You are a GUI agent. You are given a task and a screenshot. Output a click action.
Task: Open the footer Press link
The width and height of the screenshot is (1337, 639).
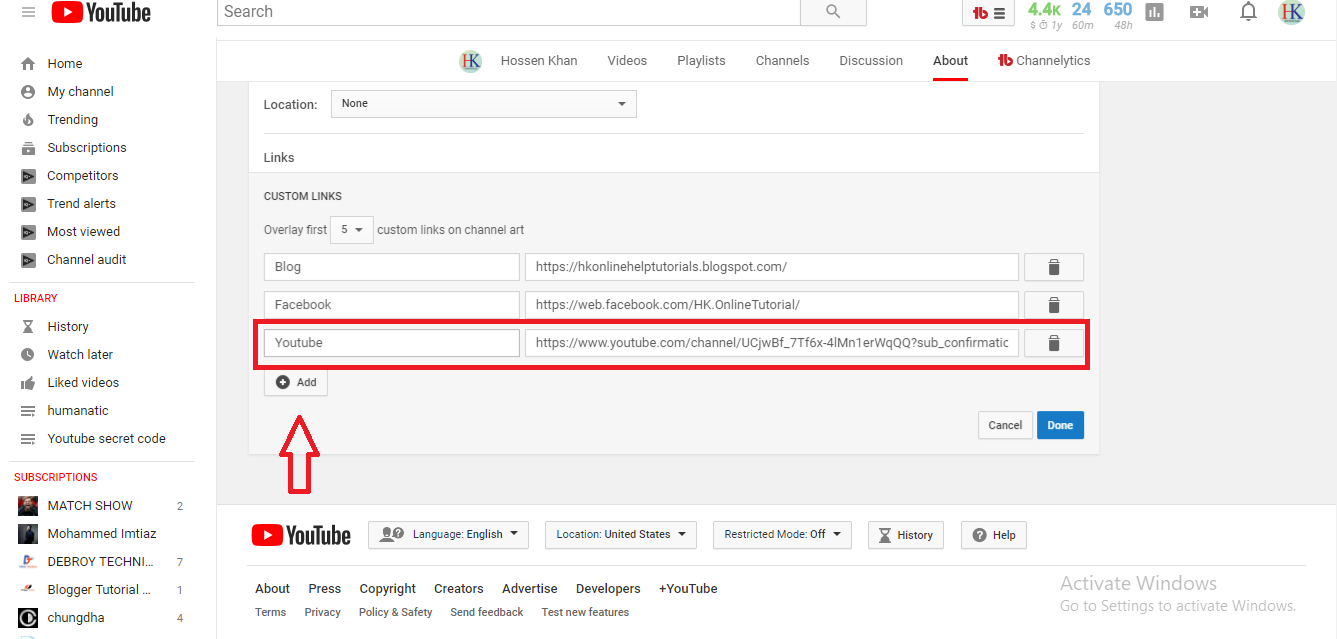[x=325, y=588]
